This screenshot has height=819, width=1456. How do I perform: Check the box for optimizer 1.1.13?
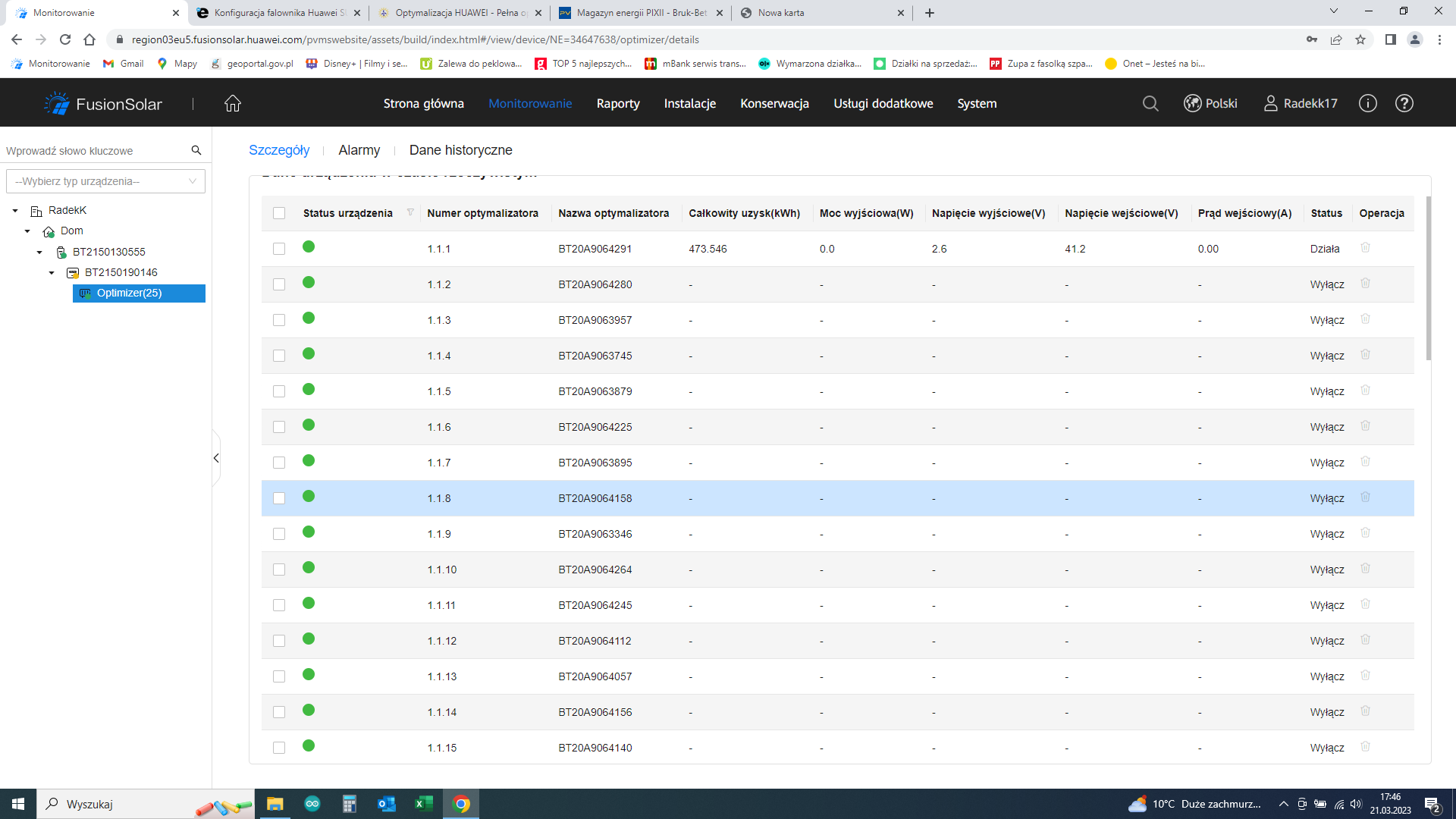[279, 676]
